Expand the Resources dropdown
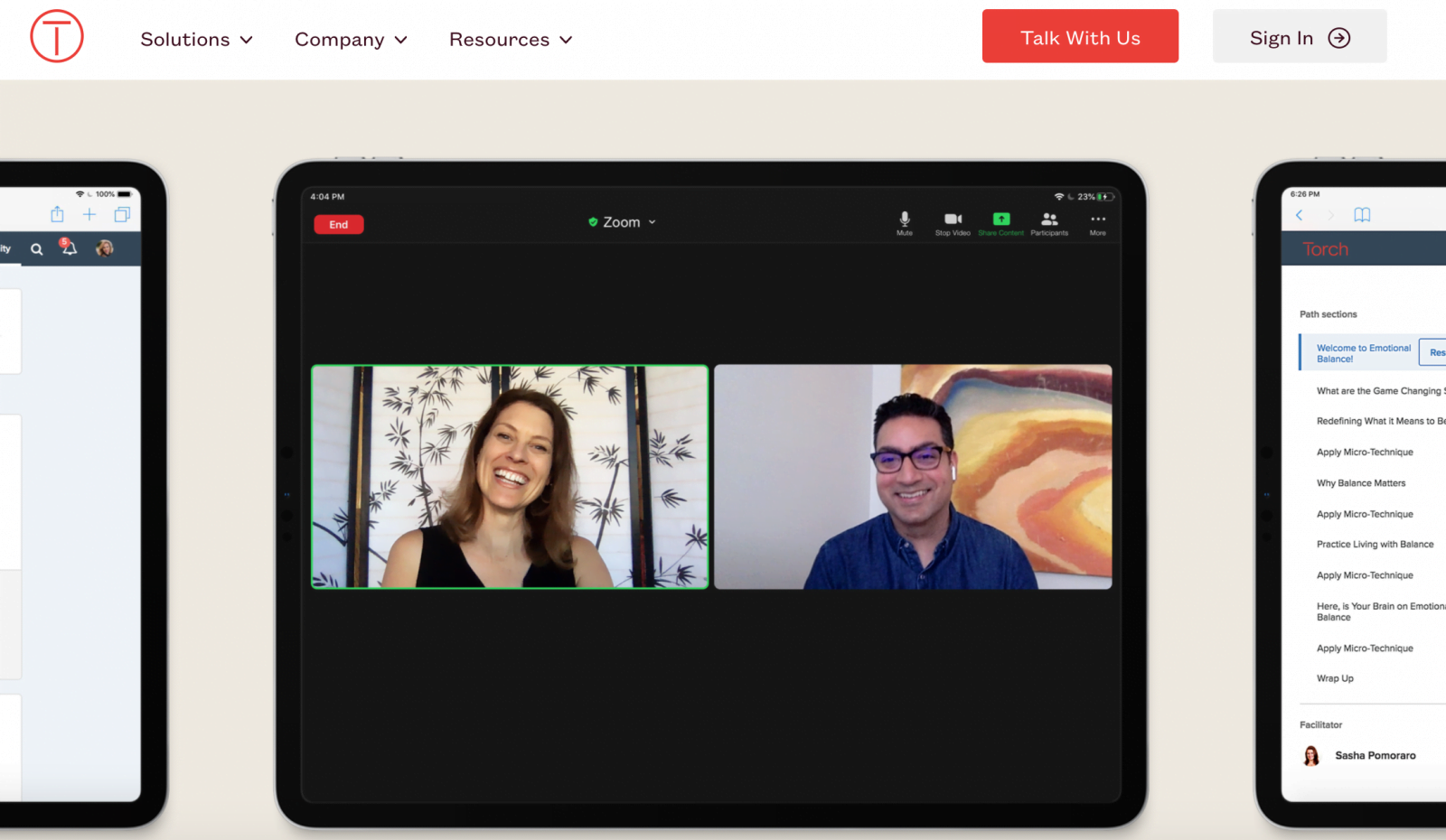 (x=511, y=40)
